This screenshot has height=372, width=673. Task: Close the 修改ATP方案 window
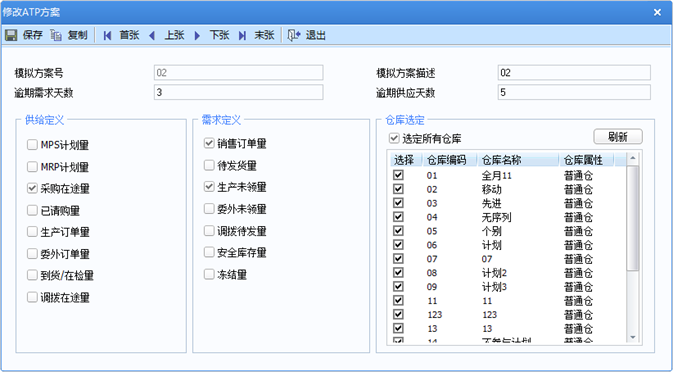click(657, 12)
